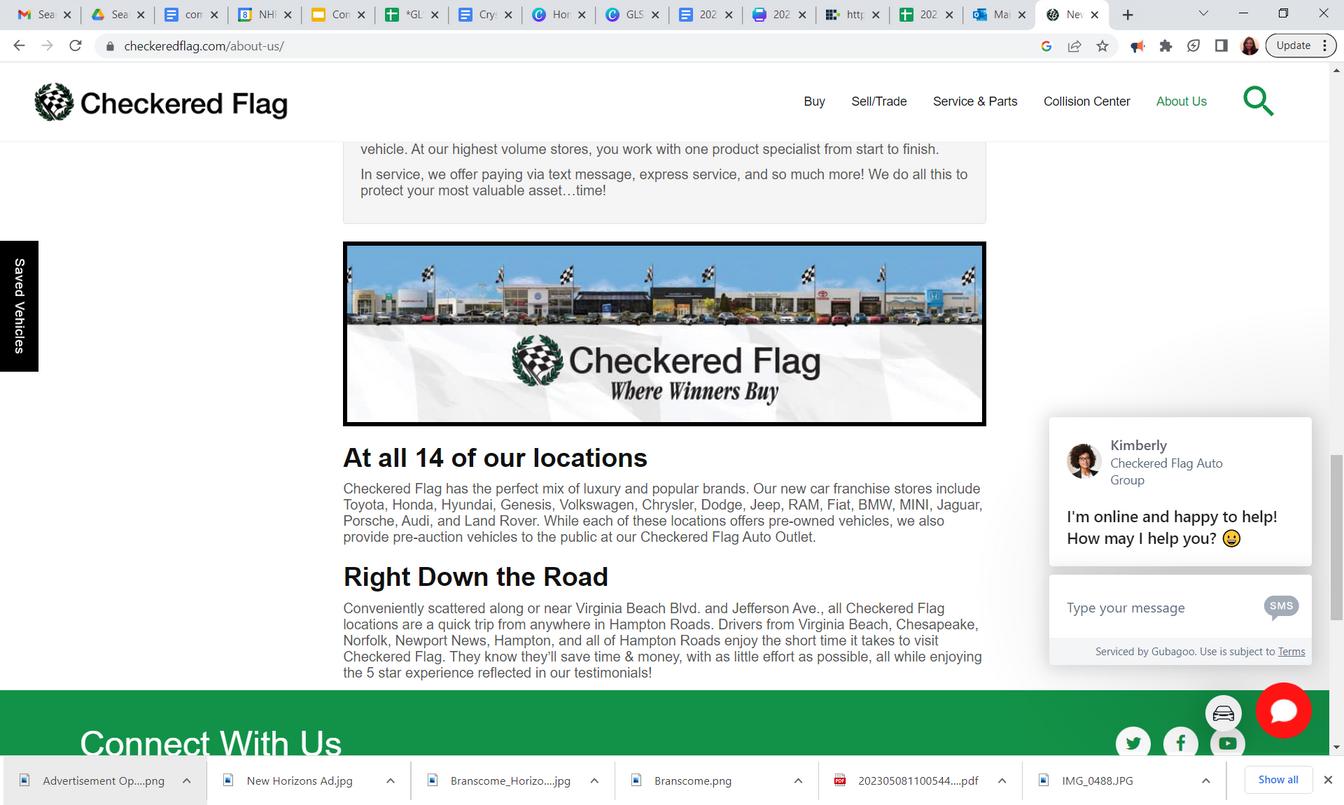Open the IMG_0488.JPG downloaded file

point(1098,781)
